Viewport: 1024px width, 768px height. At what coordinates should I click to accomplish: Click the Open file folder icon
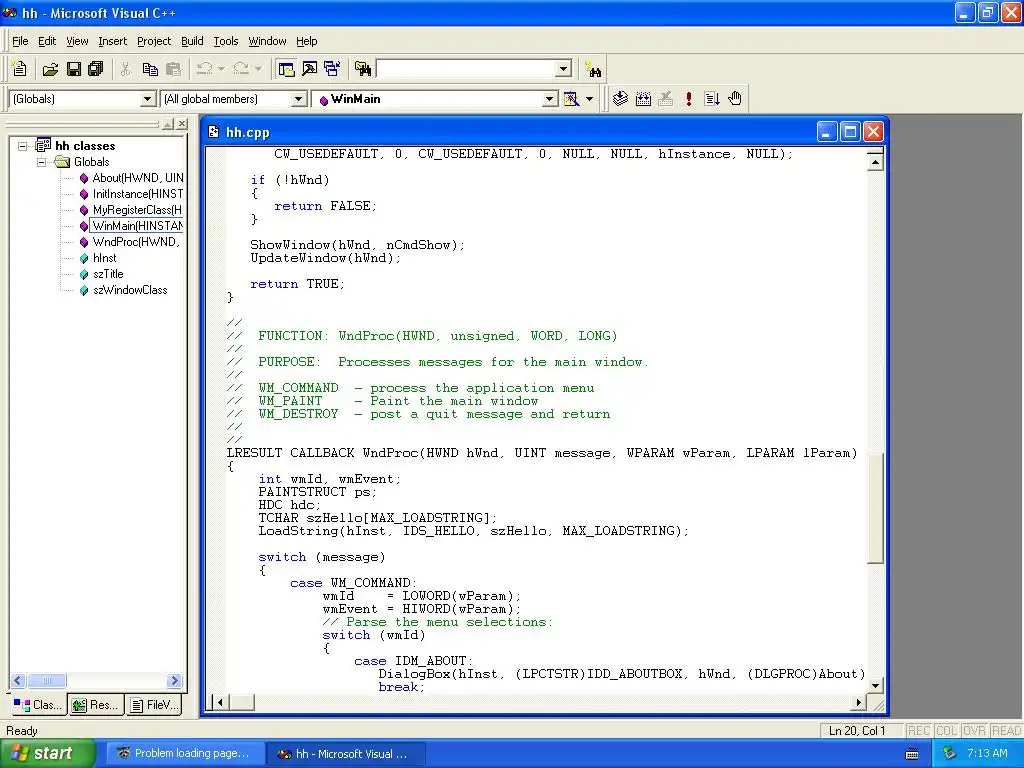click(50, 69)
